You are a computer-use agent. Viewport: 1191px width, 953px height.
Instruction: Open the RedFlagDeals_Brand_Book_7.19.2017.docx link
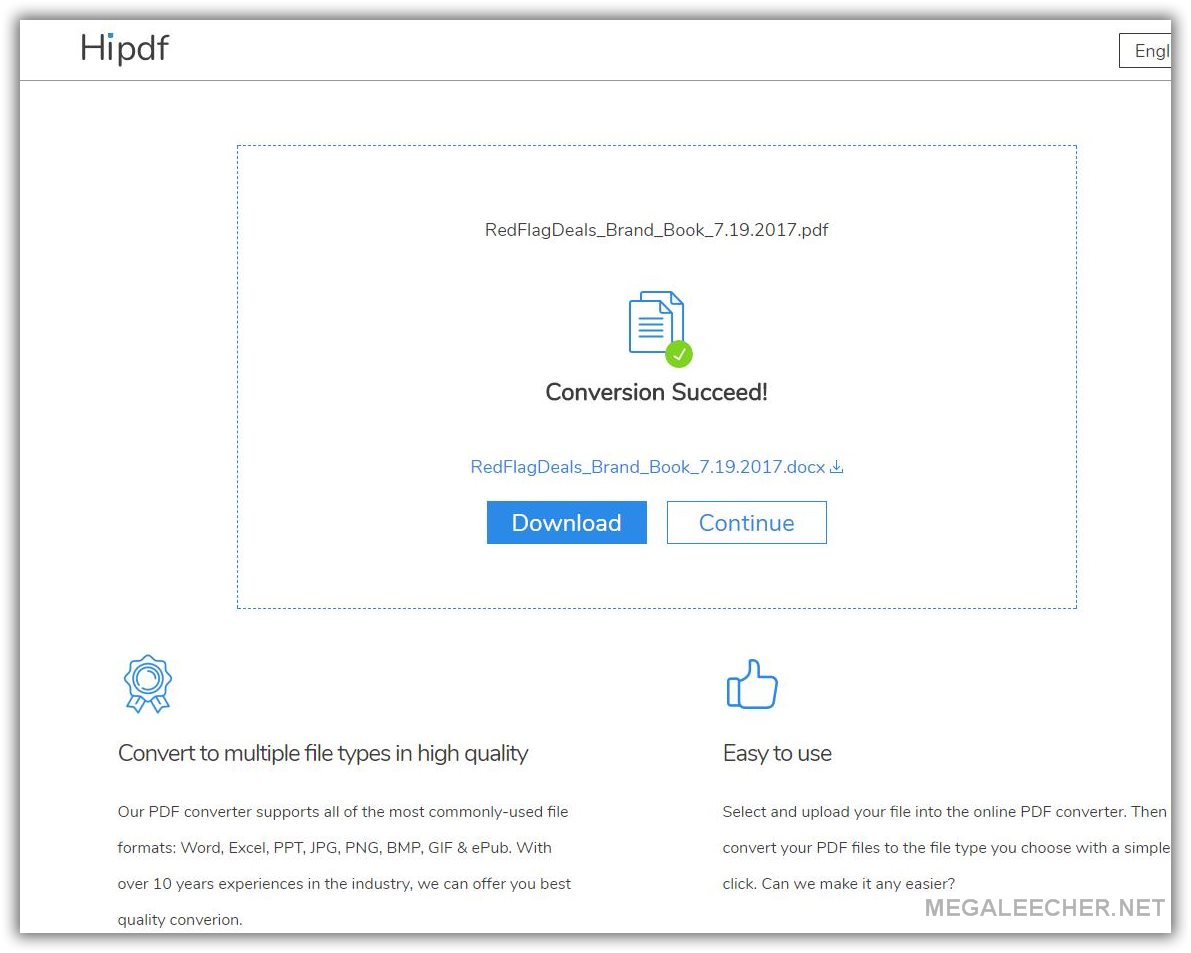[x=648, y=467]
